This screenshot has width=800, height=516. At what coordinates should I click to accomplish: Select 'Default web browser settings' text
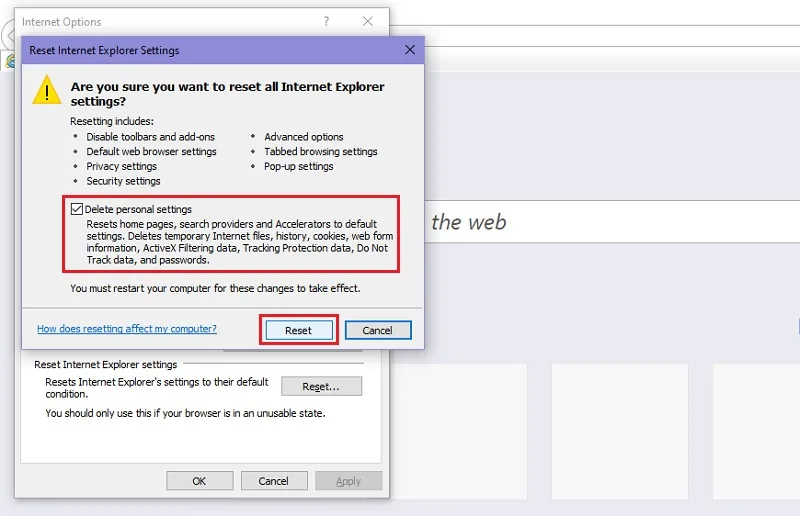pos(152,152)
